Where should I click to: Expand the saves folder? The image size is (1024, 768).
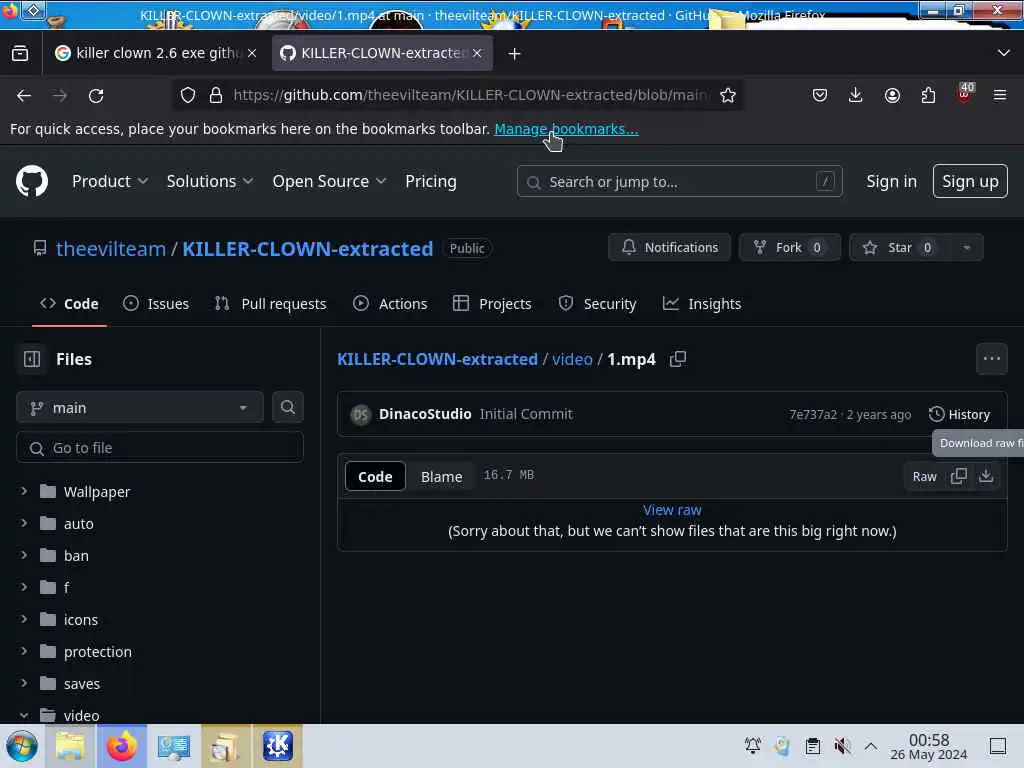click(x=24, y=682)
